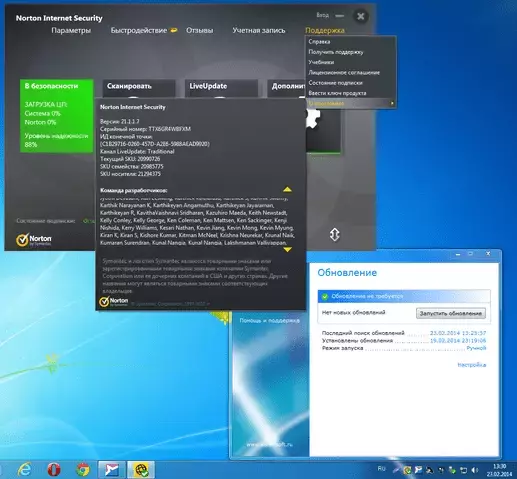Click the Поддержка menu header

point(325,30)
